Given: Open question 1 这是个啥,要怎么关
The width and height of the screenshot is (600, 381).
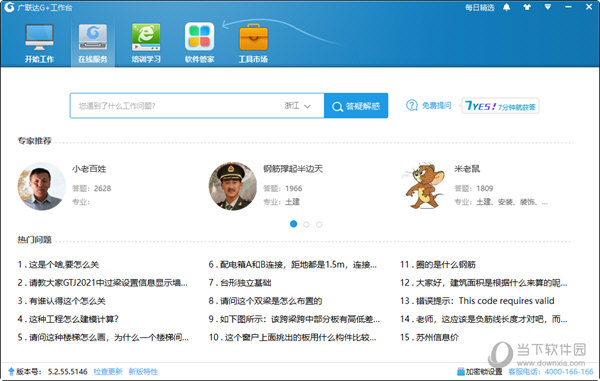Looking at the screenshot, I should pos(58,264).
